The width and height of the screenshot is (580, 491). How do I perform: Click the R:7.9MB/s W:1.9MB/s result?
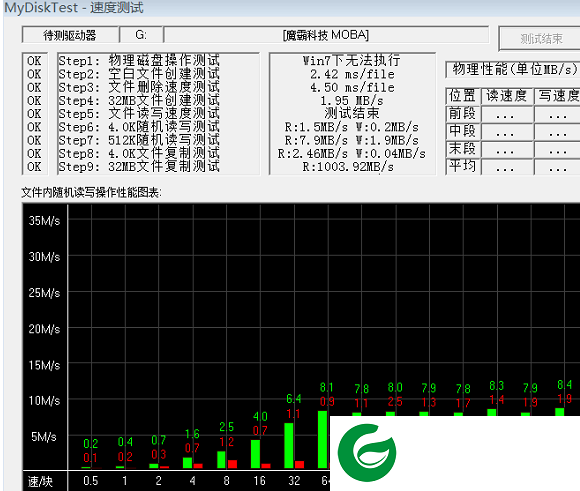351,141
